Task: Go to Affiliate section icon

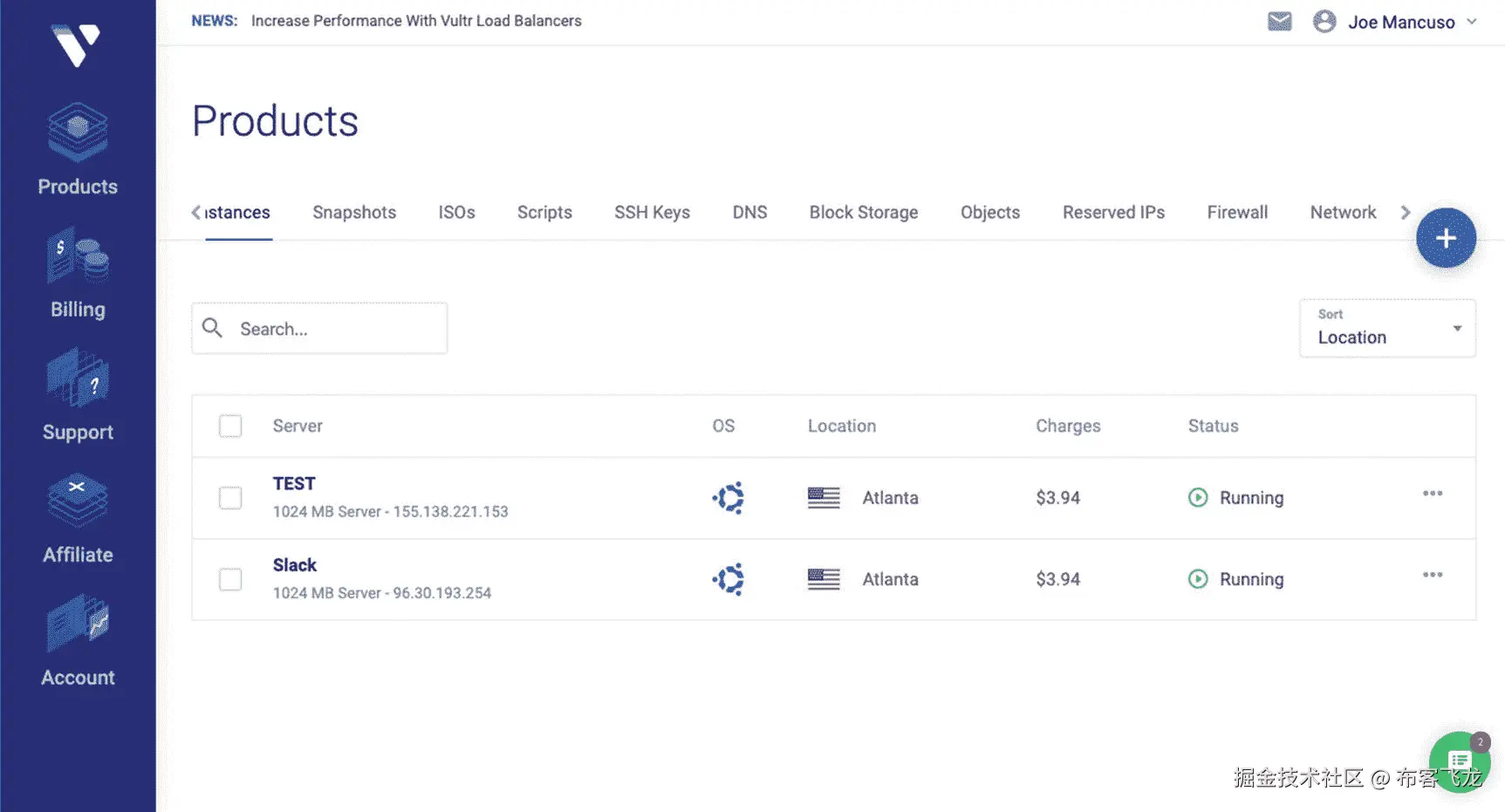Action: [x=78, y=502]
